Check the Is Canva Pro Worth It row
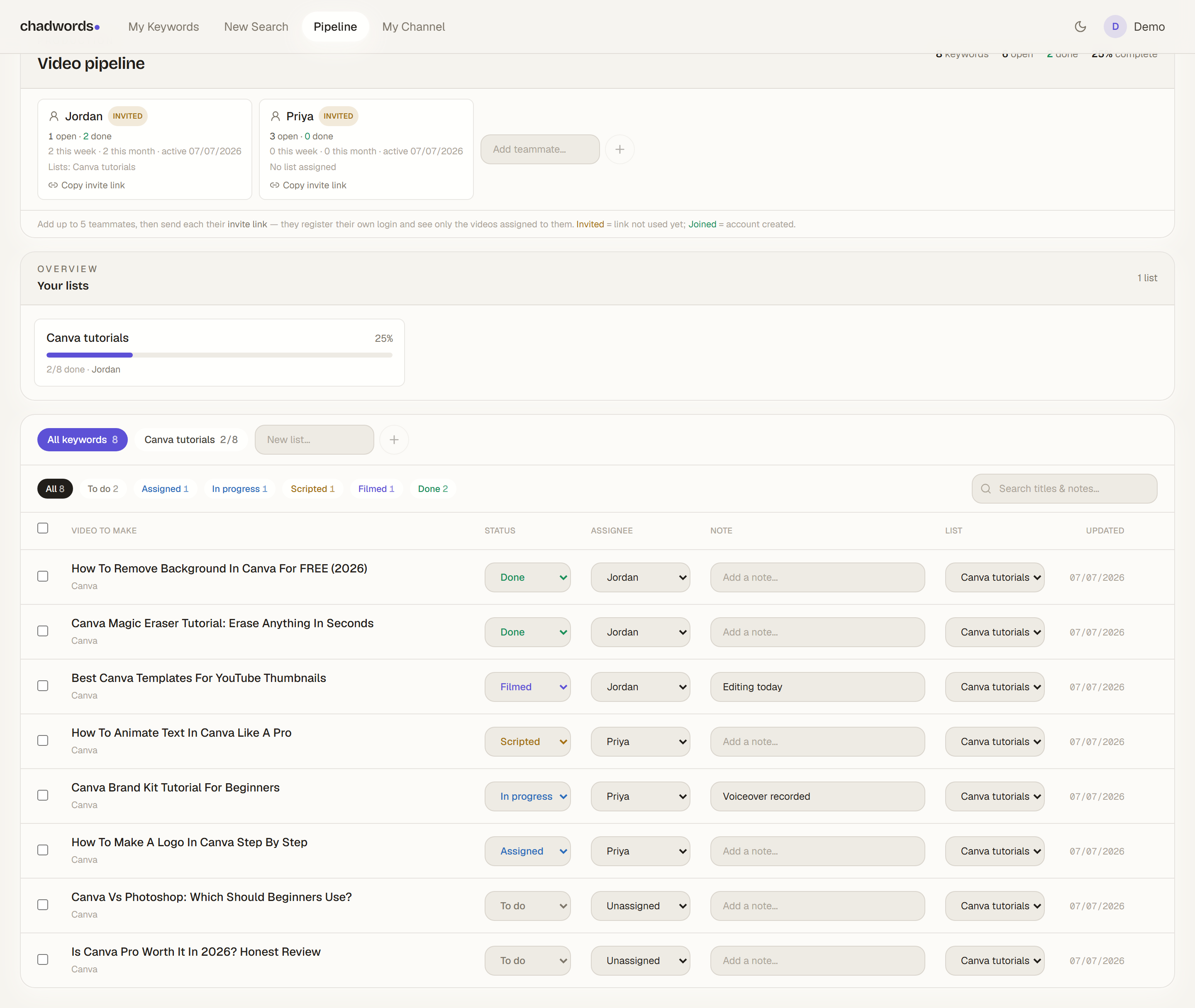Screen dimensions: 1195x1008 pos(43,959)
